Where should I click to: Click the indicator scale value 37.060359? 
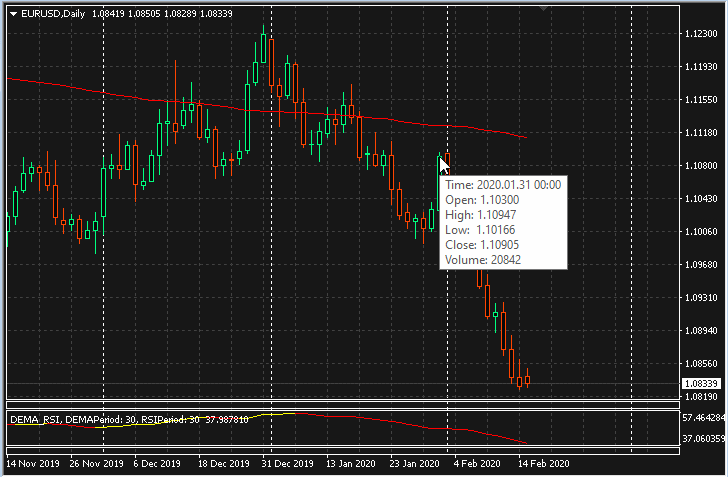coord(704,438)
